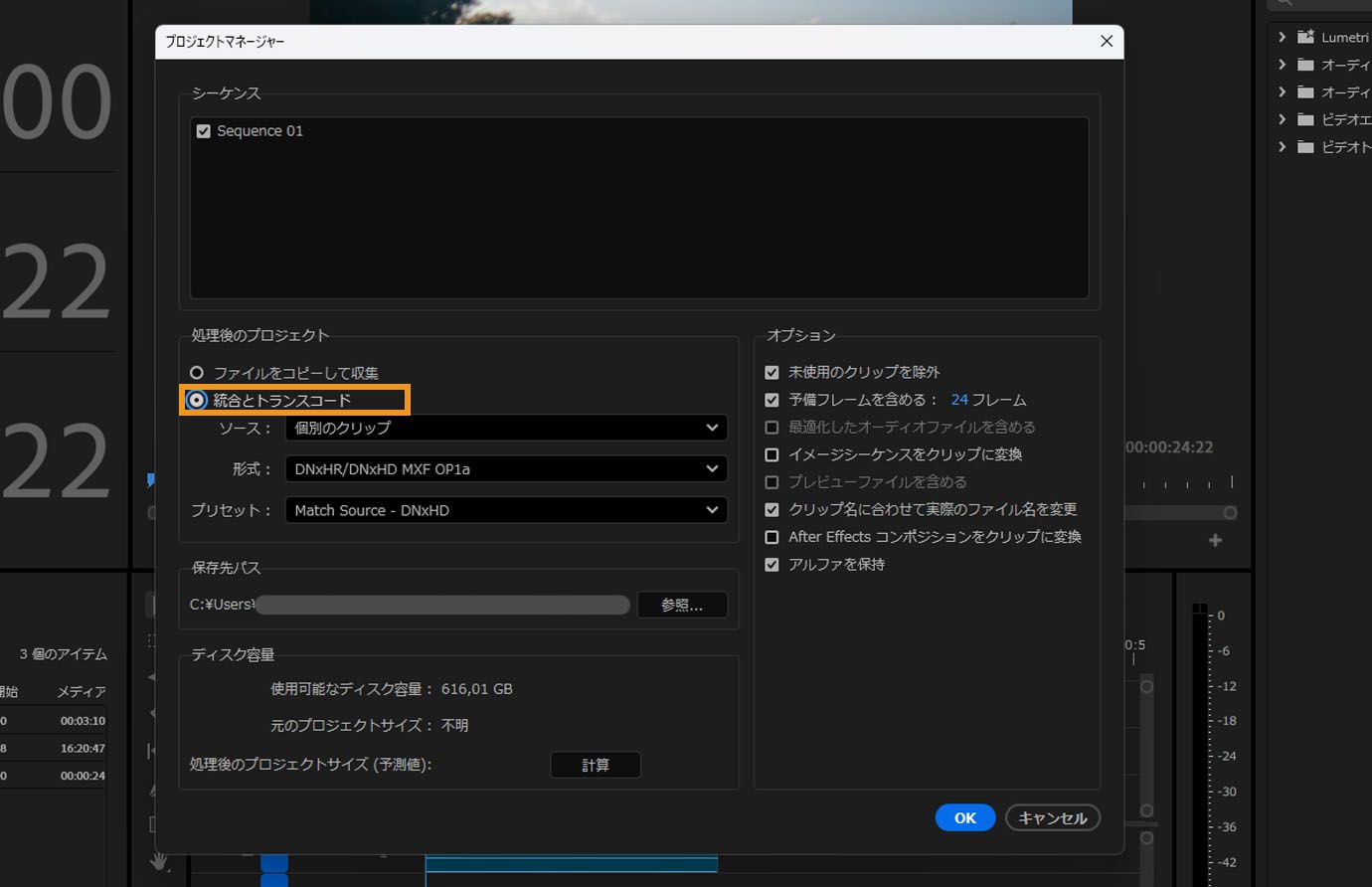The width and height of the screenshot is (1372, 887).
Task: Click the メディア column header
Action: [82, 691]
